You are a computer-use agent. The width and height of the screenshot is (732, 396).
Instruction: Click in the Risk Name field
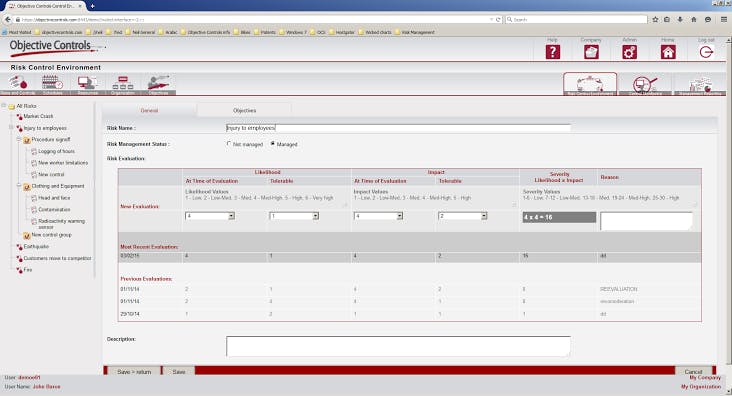398,127
